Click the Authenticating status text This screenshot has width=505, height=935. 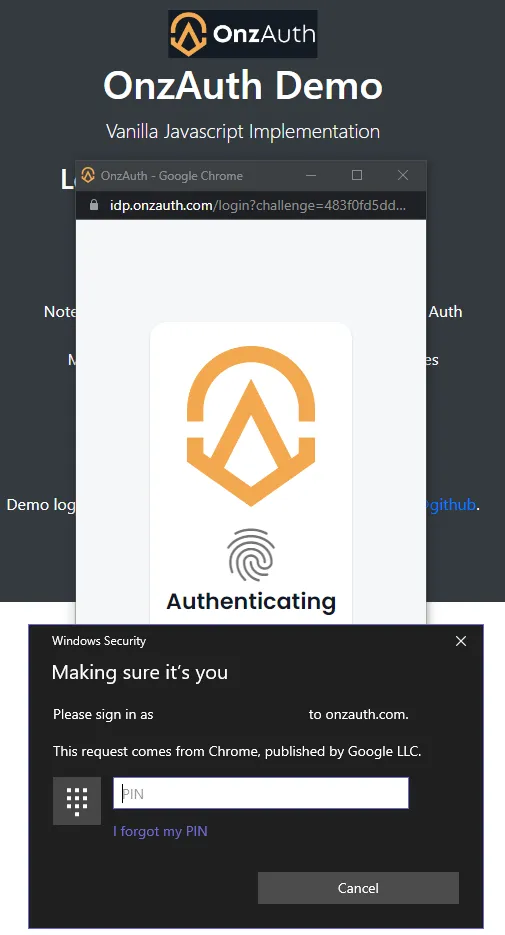coord(251,601)
